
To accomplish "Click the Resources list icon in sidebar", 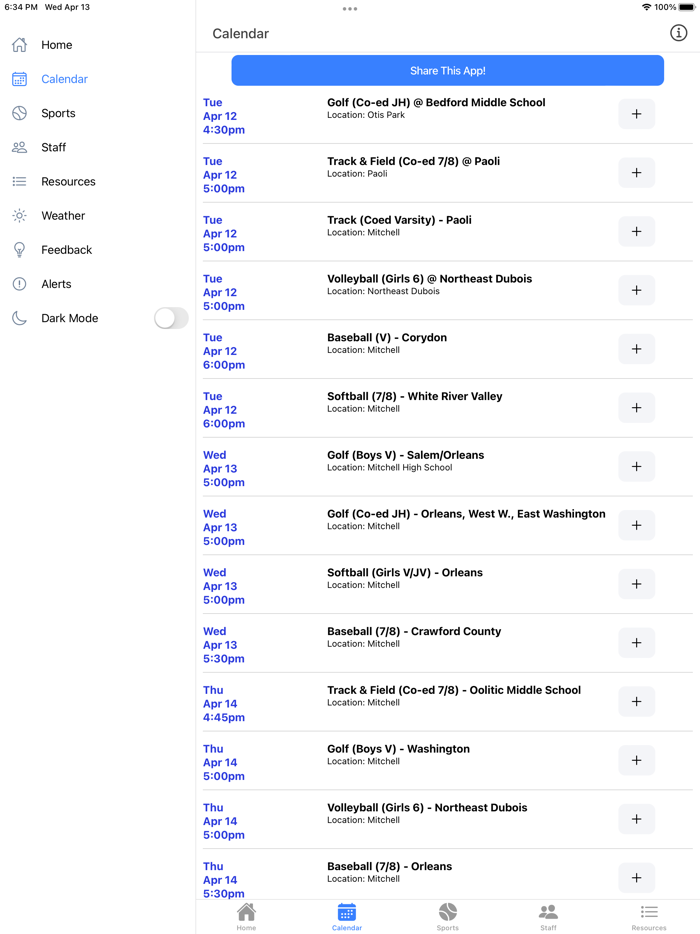I will coord(20,181).
